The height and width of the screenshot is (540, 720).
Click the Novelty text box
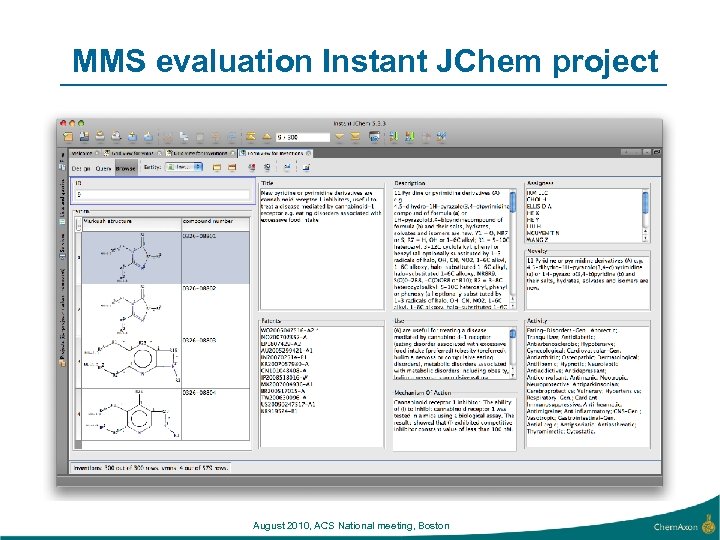(588, 282)
